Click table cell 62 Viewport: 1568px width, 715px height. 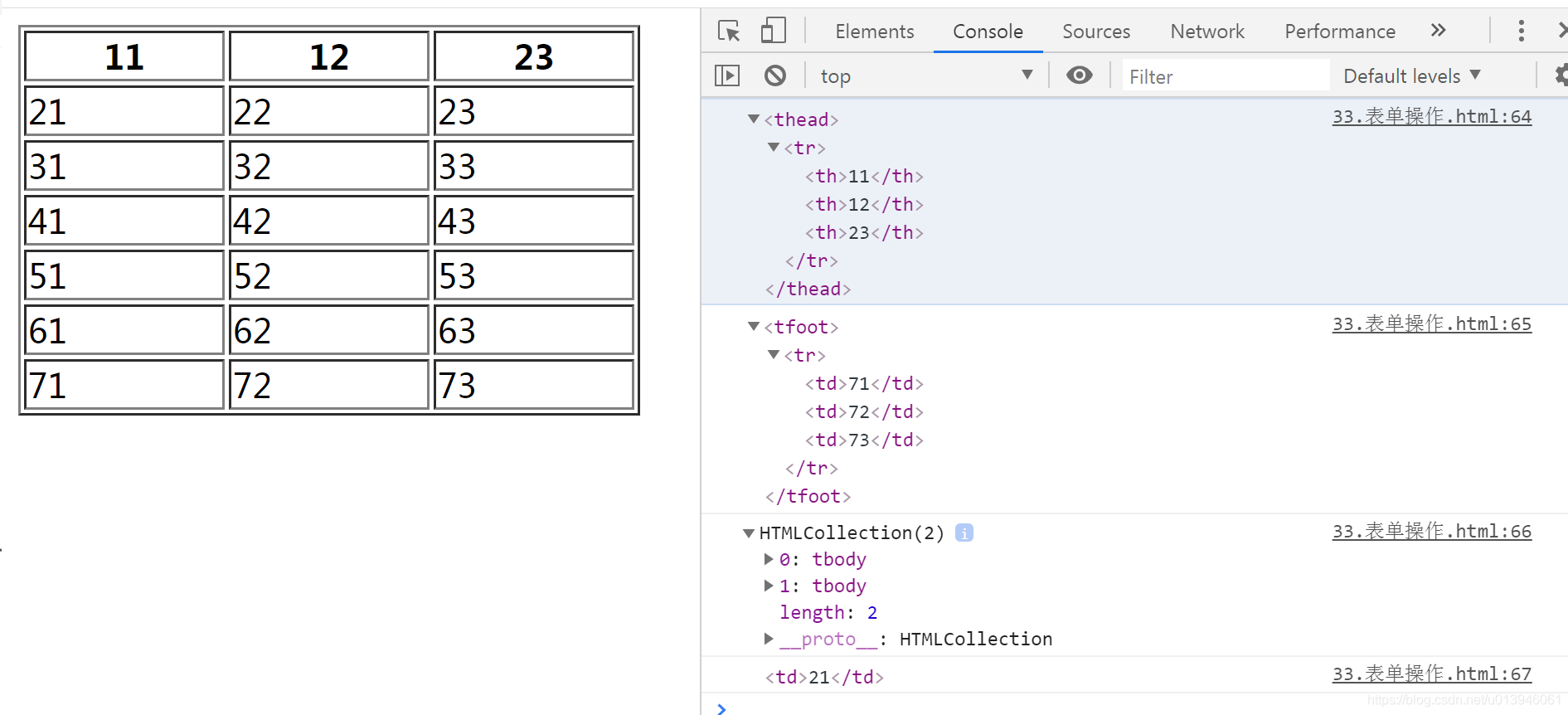(x=329, y=330)
